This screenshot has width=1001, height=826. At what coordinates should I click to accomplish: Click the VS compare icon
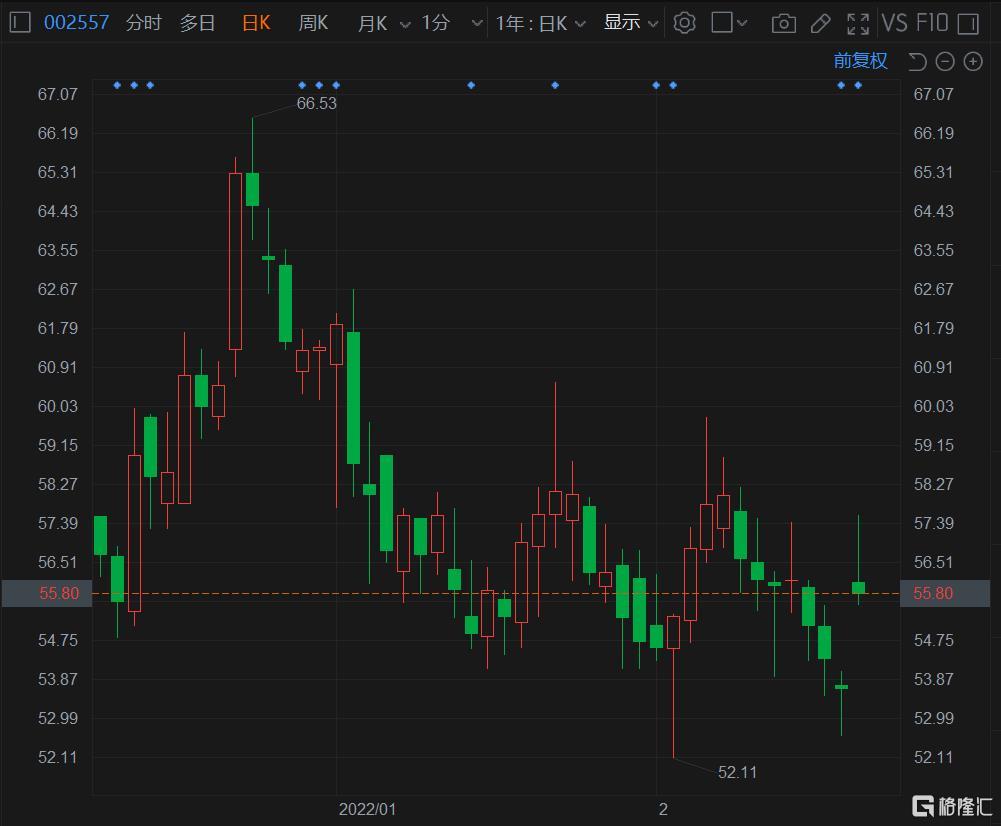(894, 23)
